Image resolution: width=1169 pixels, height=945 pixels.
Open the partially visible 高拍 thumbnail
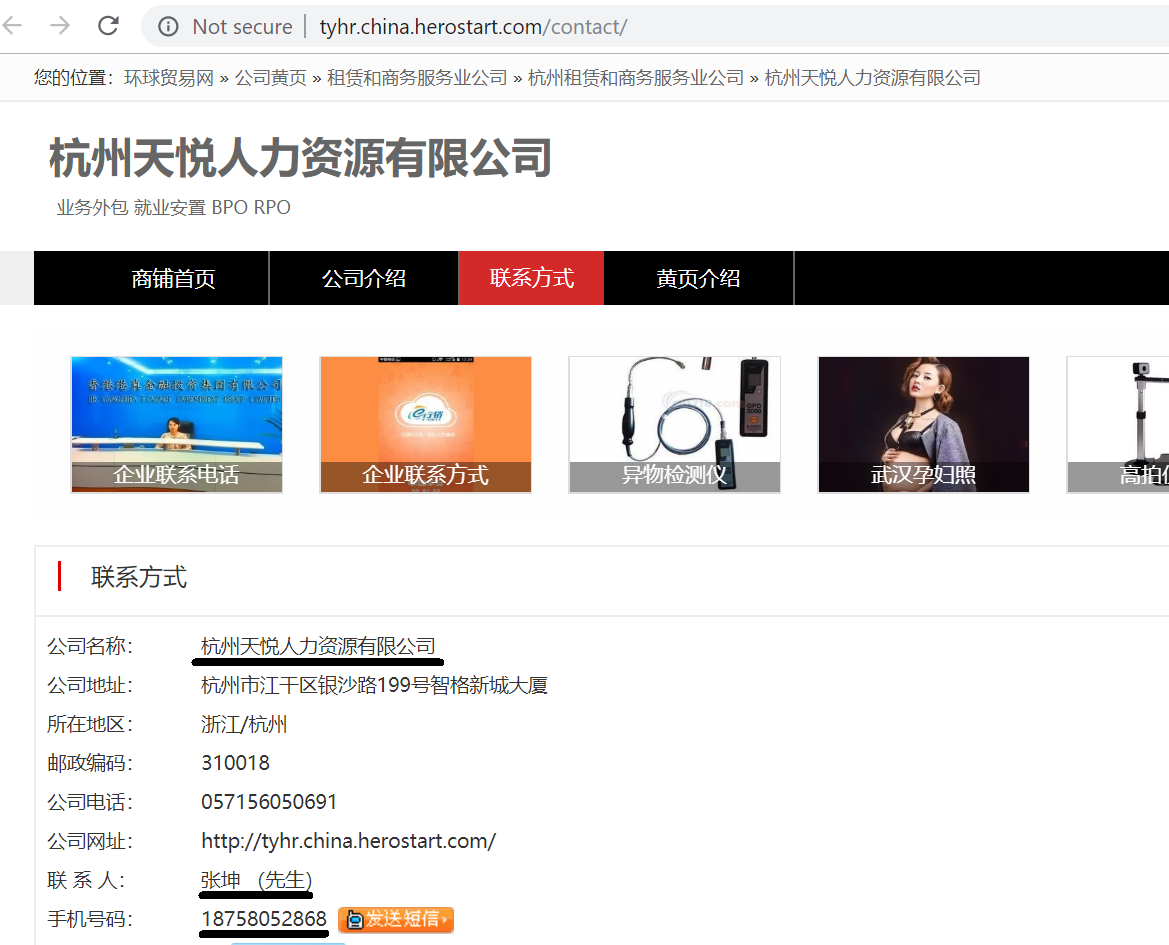(x=1118, y=424)
